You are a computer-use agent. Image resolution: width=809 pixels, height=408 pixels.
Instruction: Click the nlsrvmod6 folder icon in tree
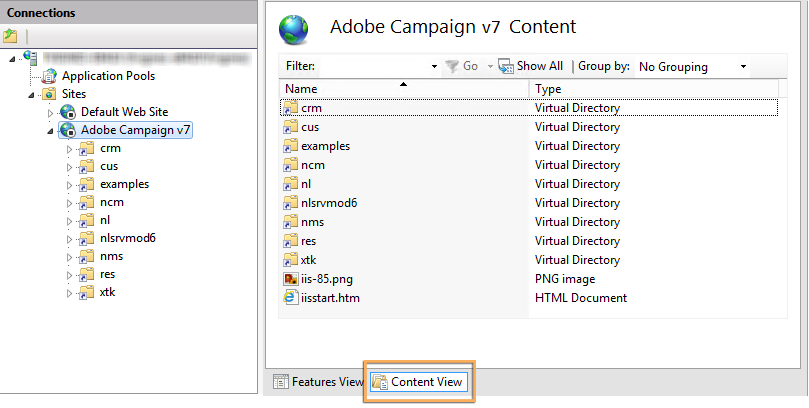click(86, 239)
